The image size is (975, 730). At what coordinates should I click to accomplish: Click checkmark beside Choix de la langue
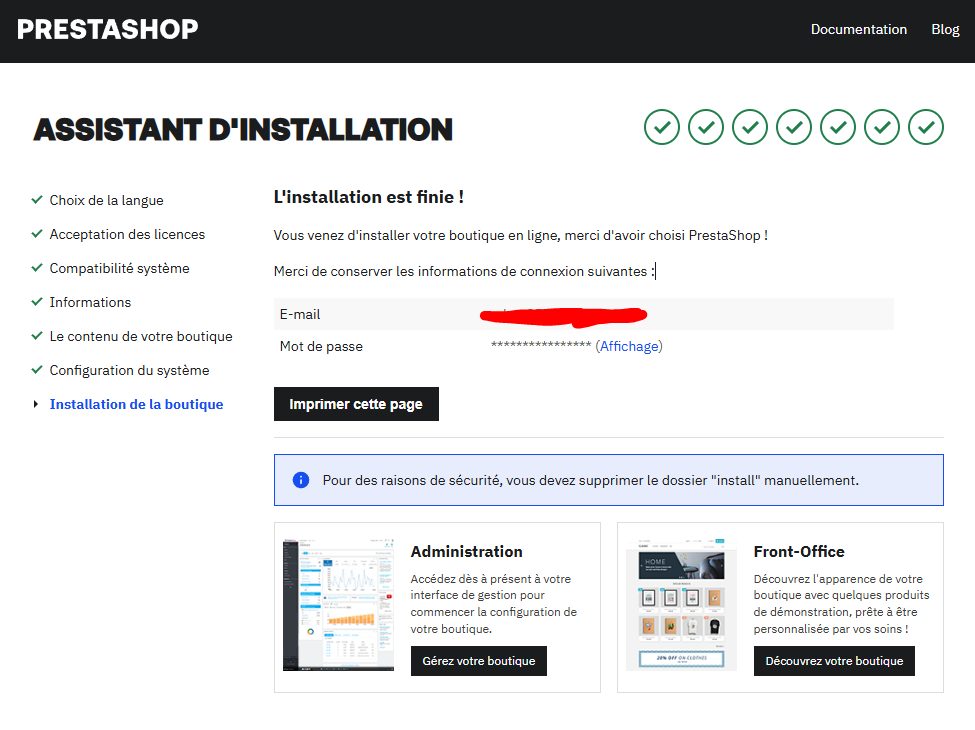click(x=37, y=200)
